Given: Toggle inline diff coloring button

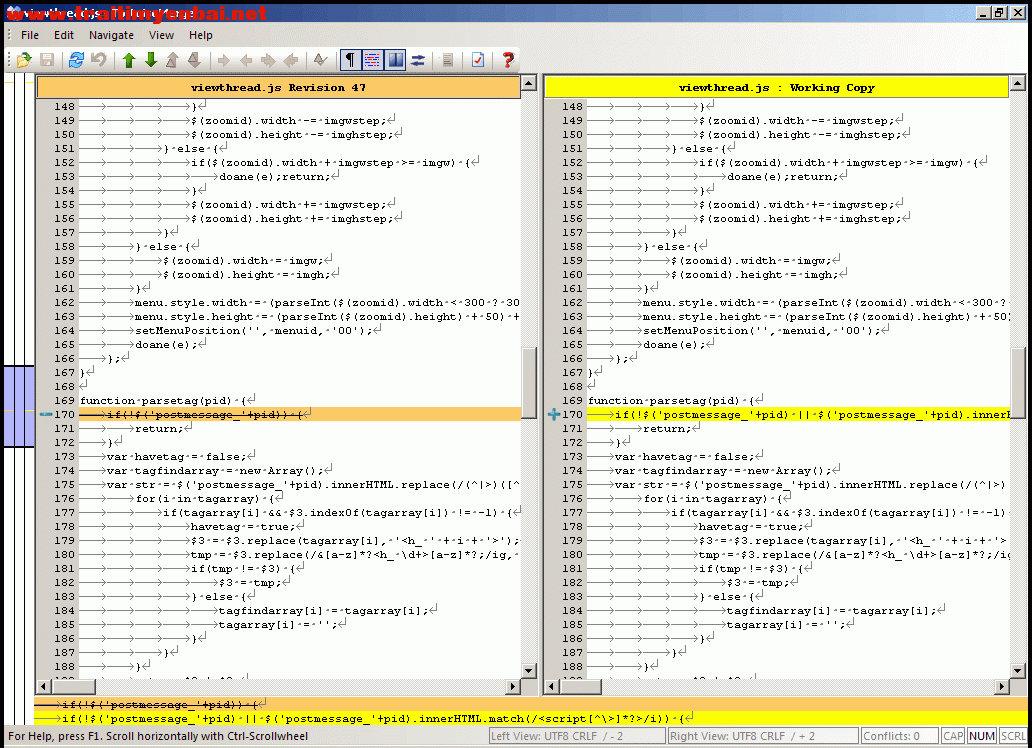Looking at the screenshot, I should tap(373, 60).
